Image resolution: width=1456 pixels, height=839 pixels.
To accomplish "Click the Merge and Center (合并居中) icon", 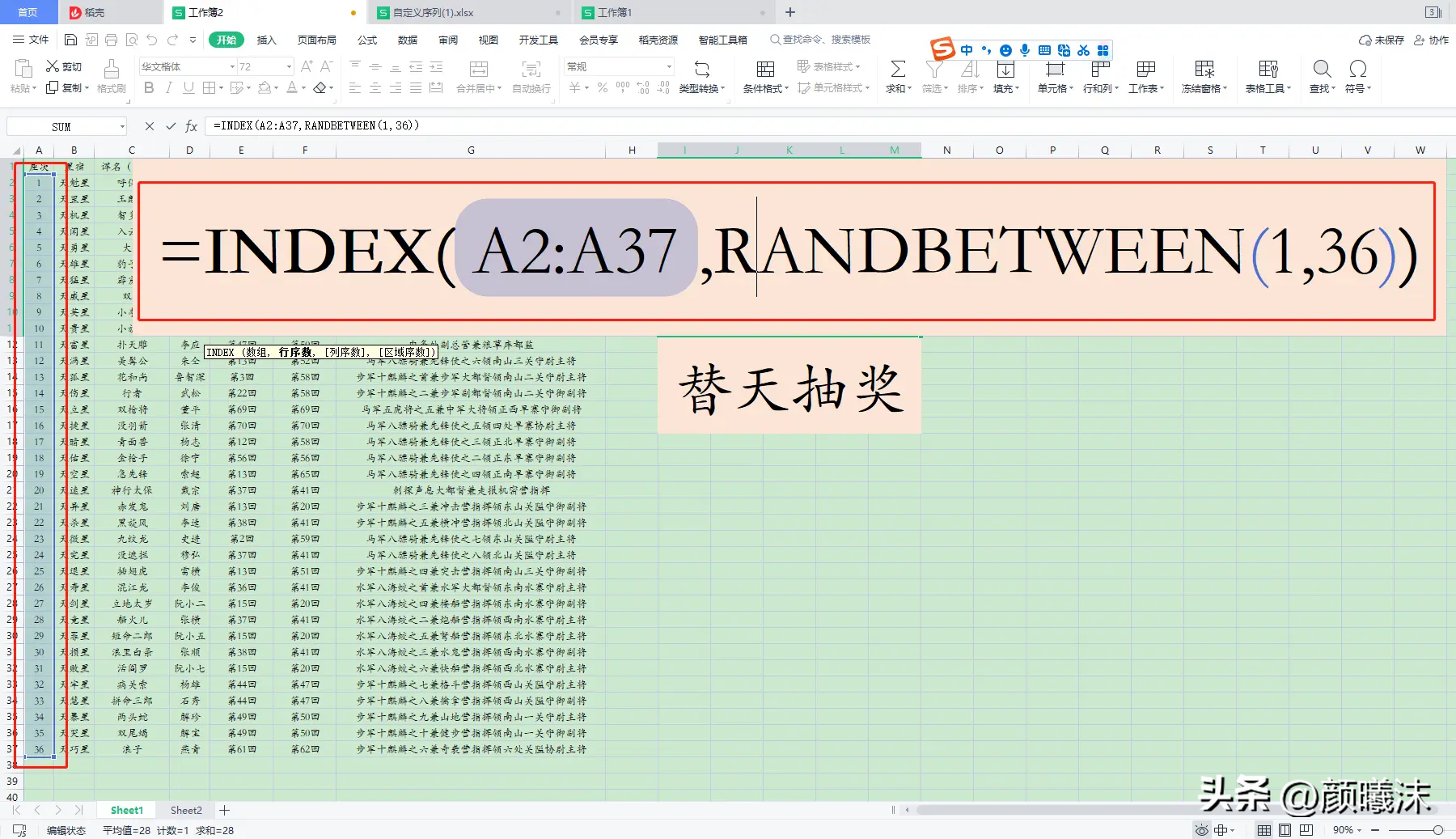I will 479,69.
